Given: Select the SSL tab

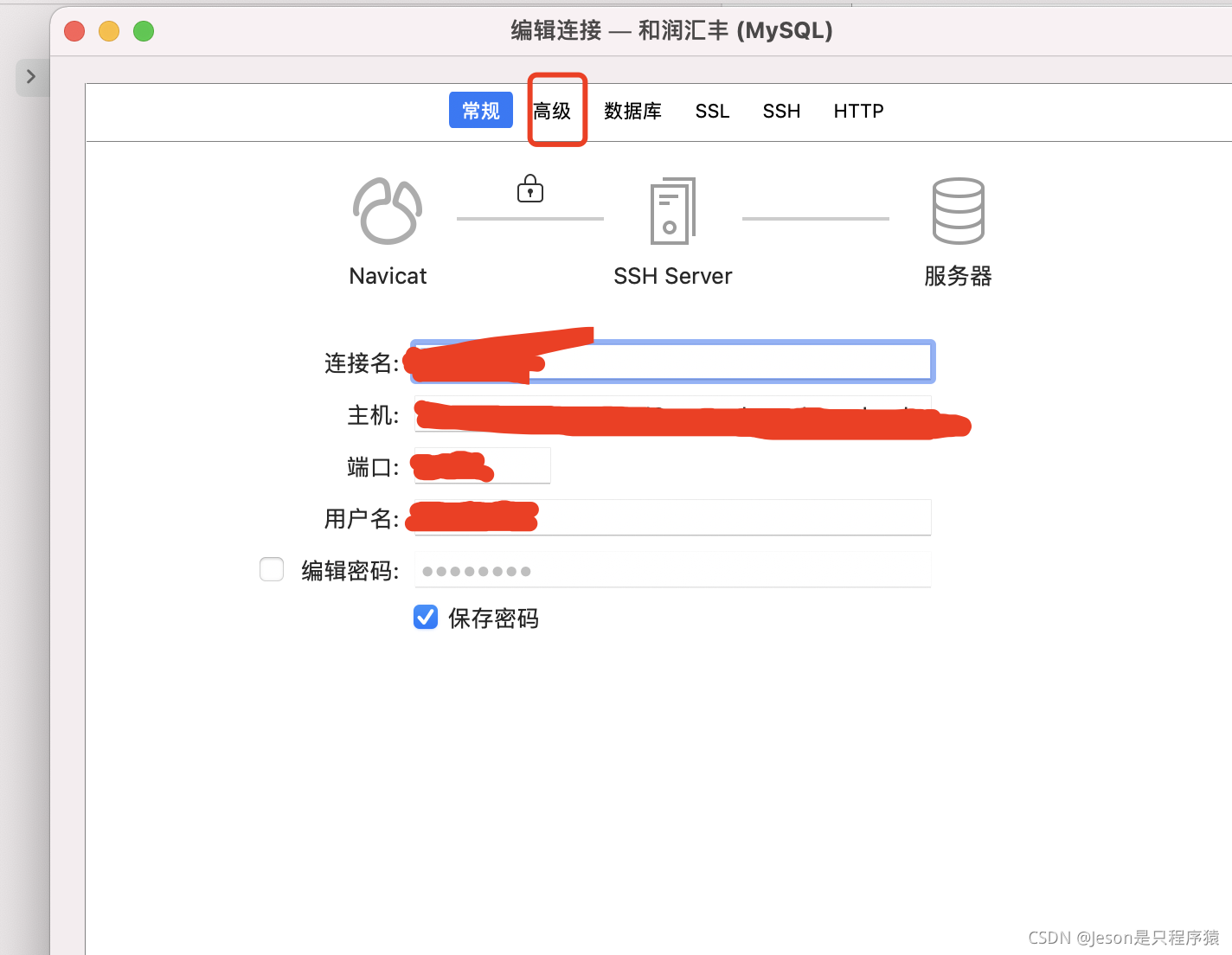Looking at the screenshot, I should (x=712, y=111).
